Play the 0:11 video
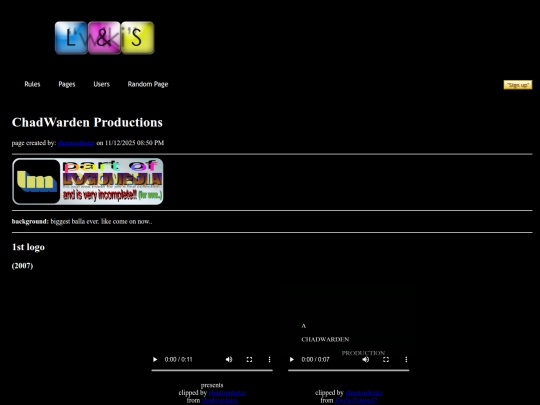The width and height of the screenshot is (540, 405). tap(155, 360)
